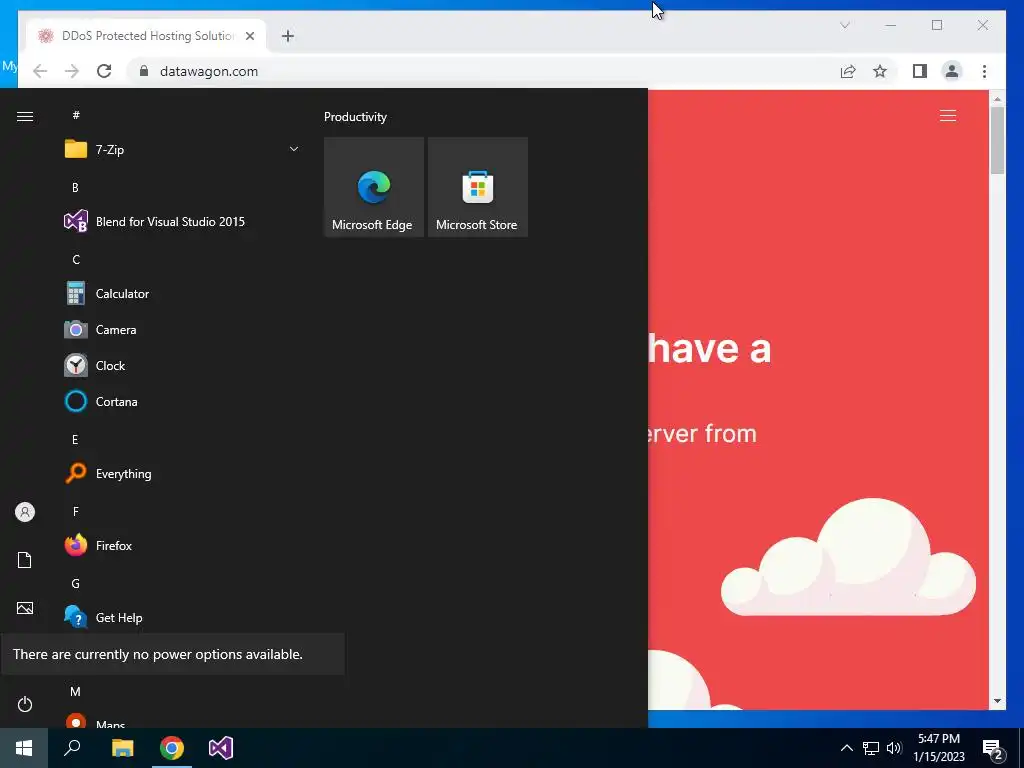Select the E letter group header
This screenshot has width=1024, height=768.
click(x=75, y=440)
